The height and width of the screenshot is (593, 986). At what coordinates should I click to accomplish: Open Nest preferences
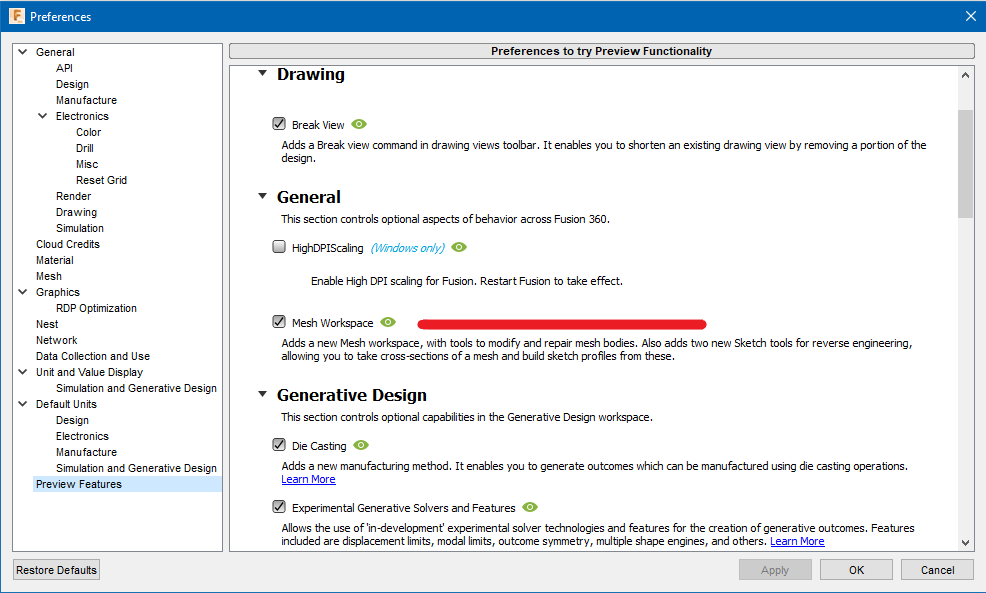tap(47, 324)
